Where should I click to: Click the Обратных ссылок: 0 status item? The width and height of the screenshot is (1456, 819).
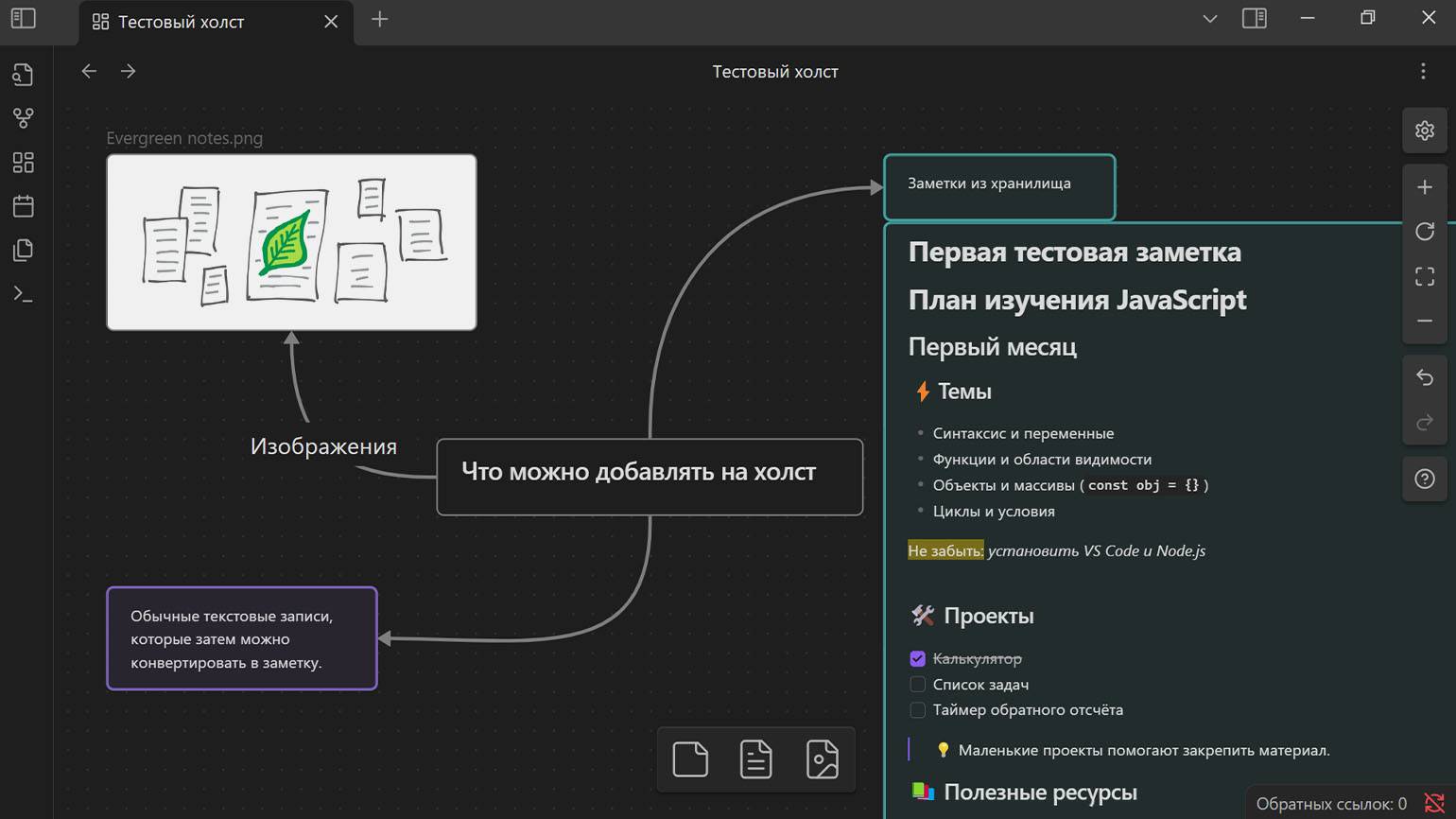coord(1330,804)
